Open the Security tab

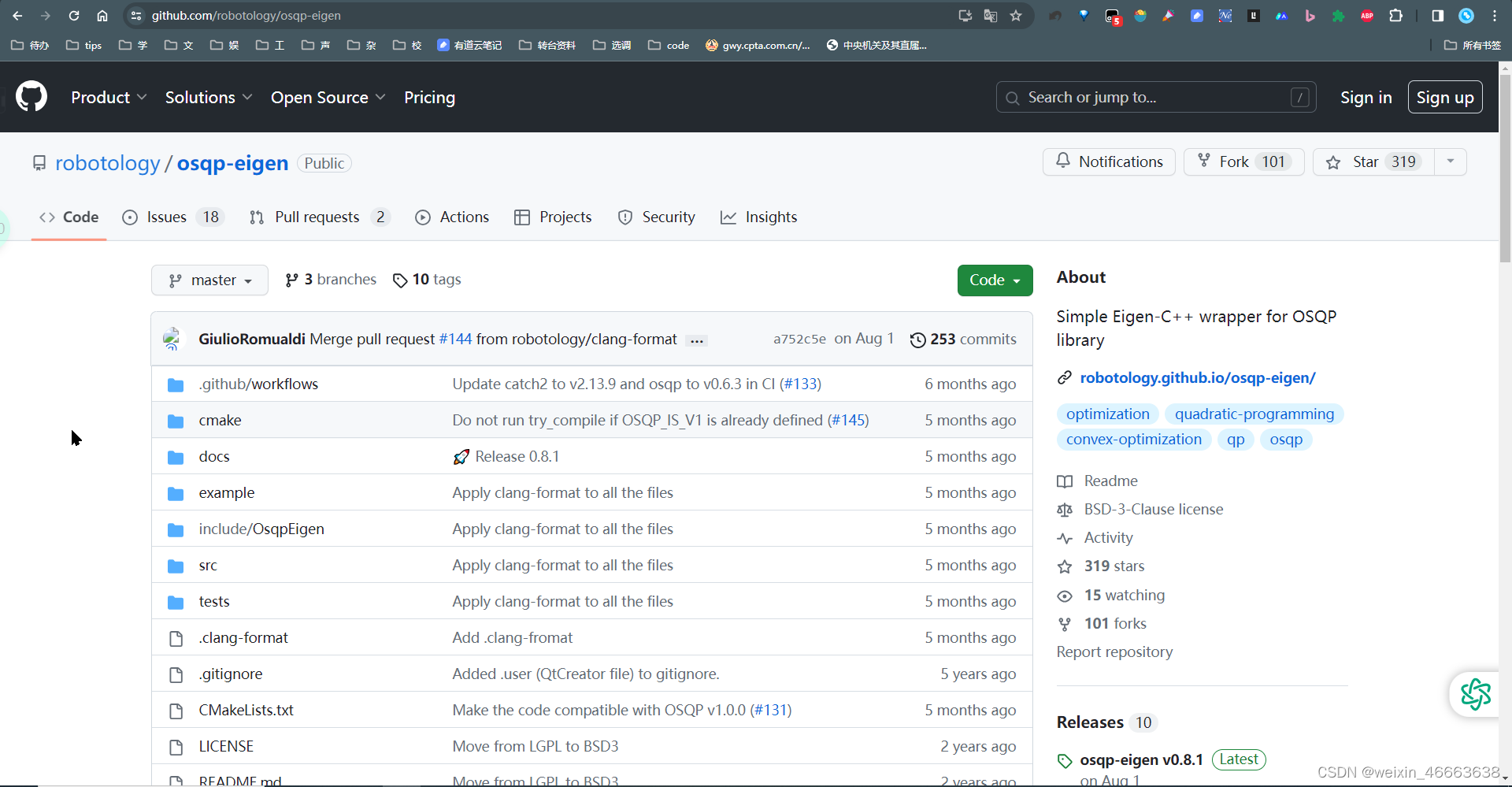pyautogui.click(x=669, y=217)
